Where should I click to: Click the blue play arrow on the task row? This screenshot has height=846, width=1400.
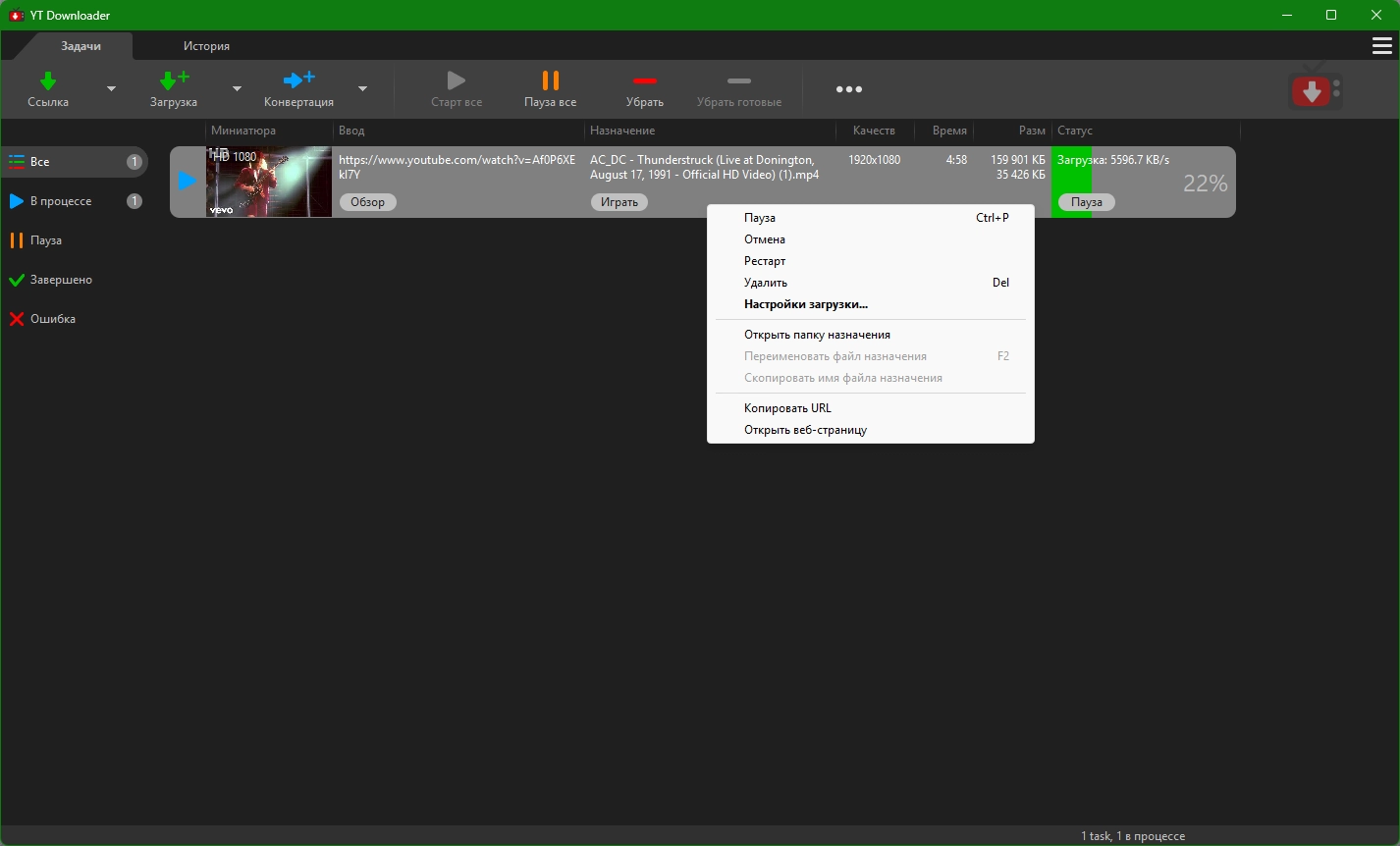tap(188, 181)
